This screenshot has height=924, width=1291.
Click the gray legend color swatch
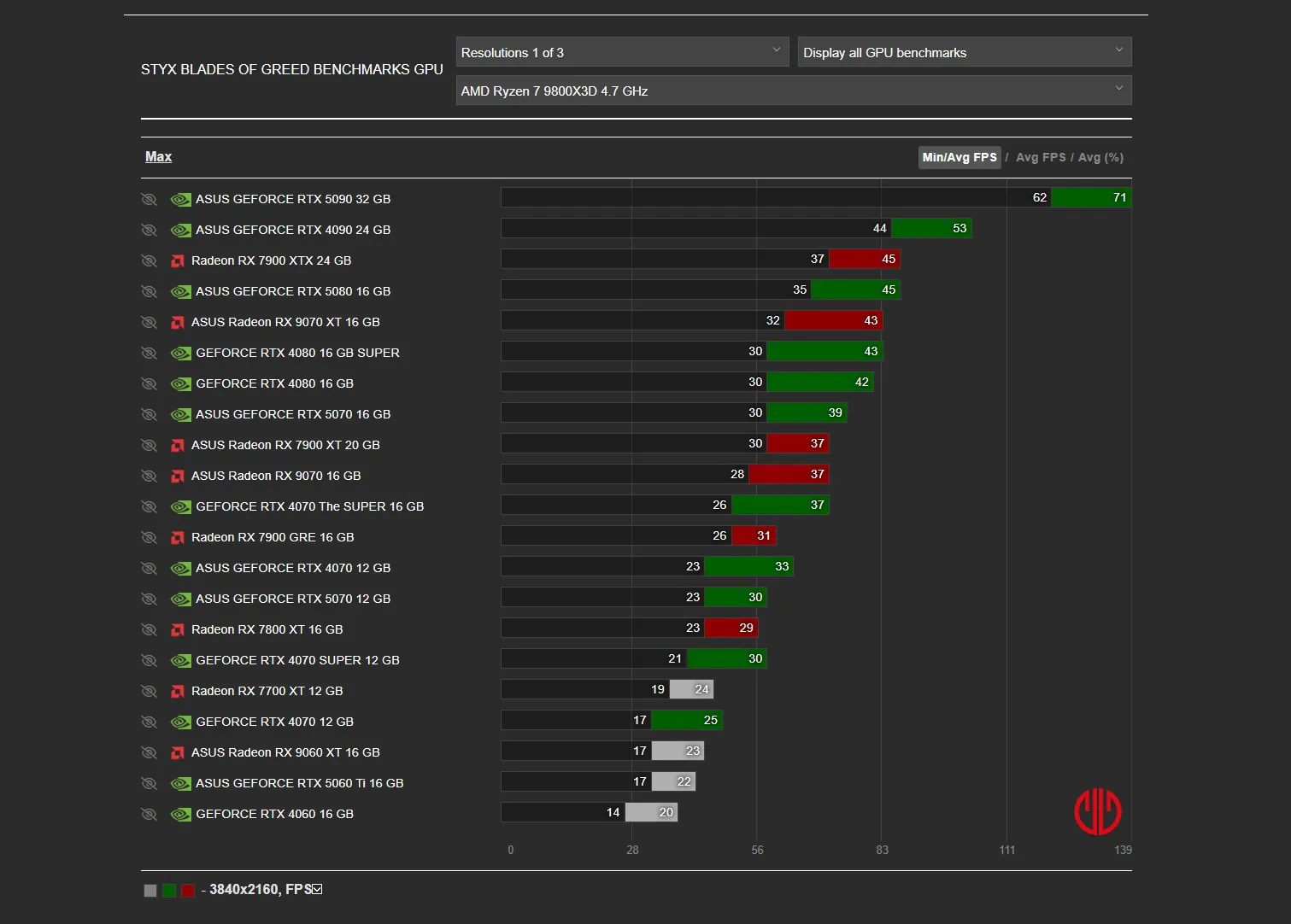(150, 891)
